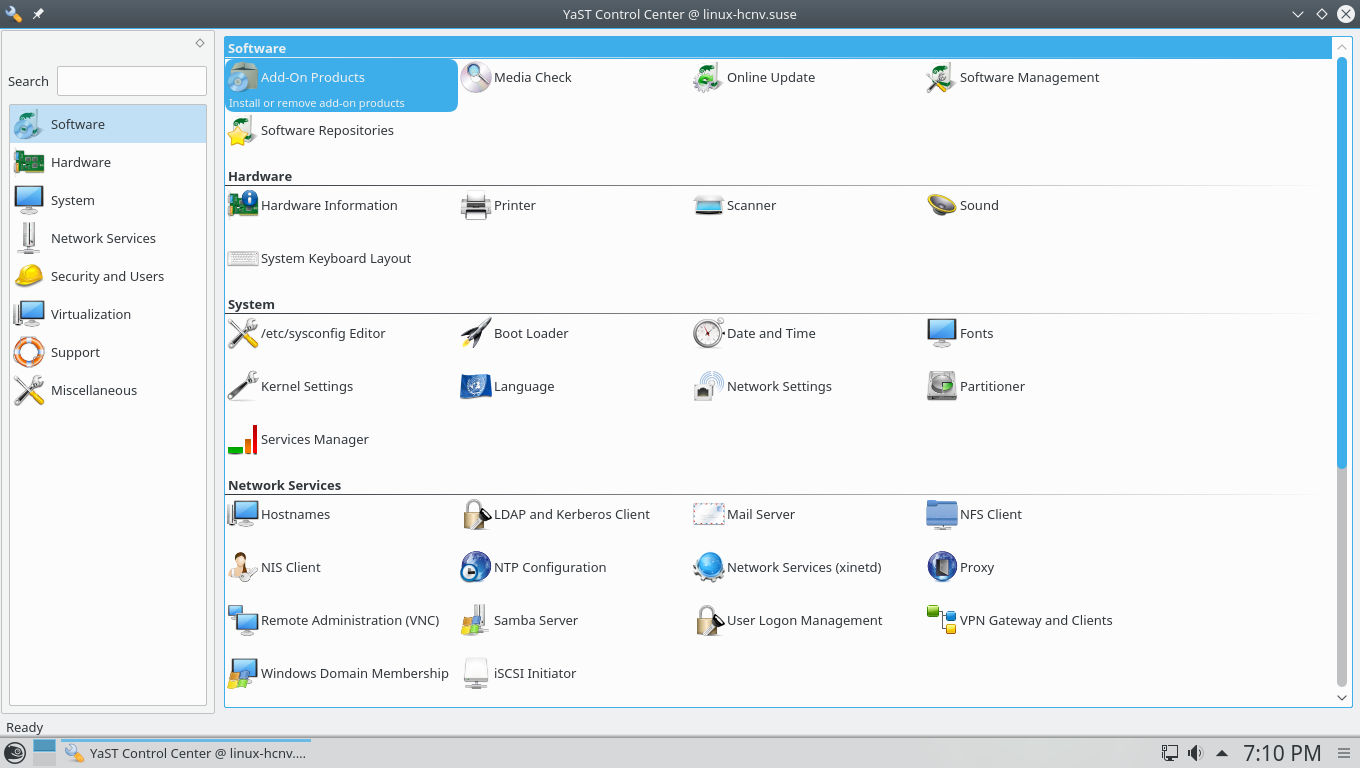Open Fonts configuration
This screenshot has height=768, width=1360.
960,334
